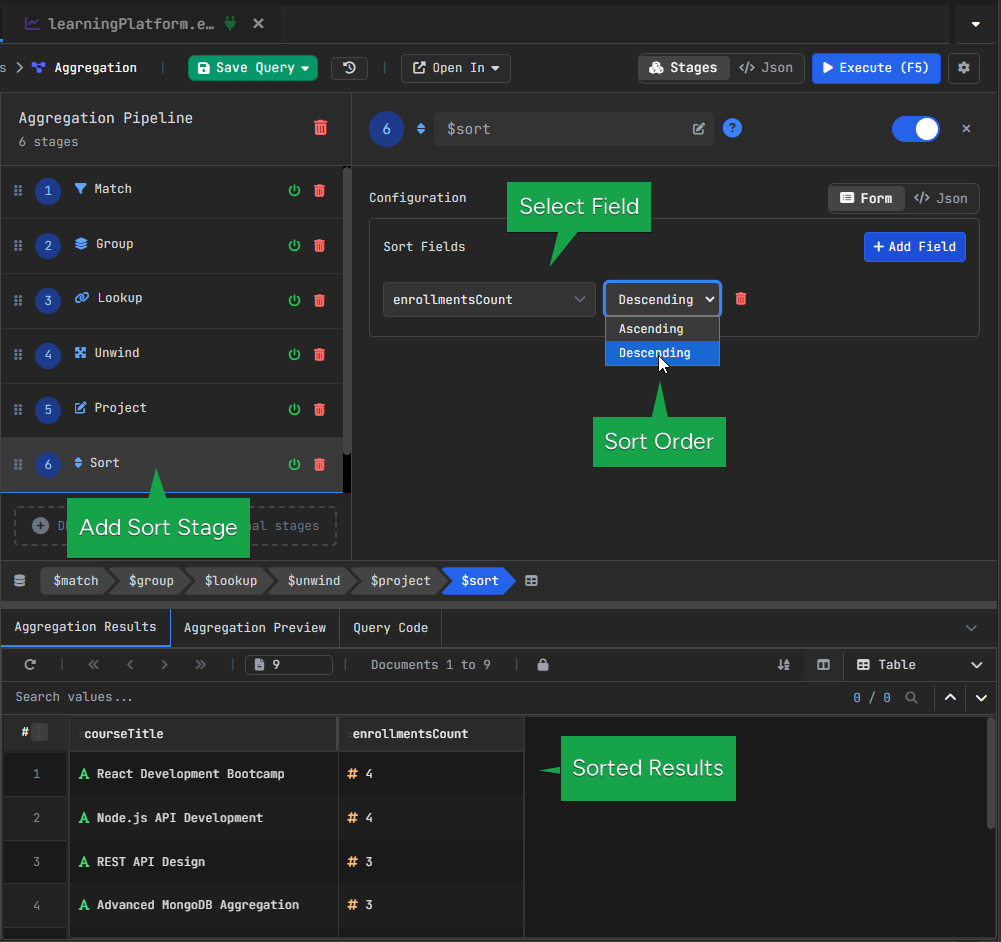
Task: Toggle the Group stage power icon
Action: (294, 245)
